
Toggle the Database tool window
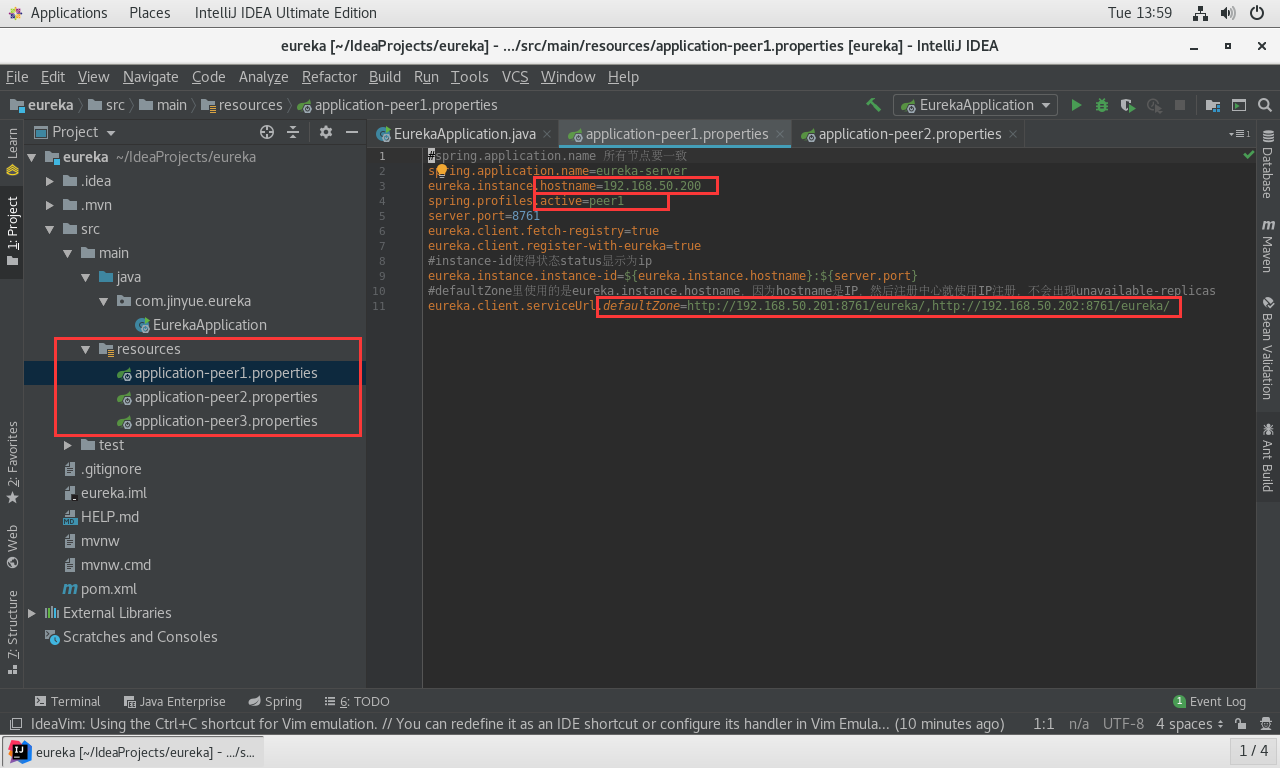pyautogui.click(x=1267, y=165)
